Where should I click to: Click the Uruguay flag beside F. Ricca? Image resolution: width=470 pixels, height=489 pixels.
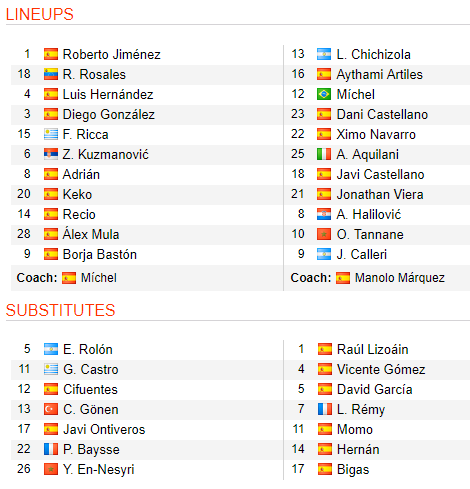click(x=51, y=134)
